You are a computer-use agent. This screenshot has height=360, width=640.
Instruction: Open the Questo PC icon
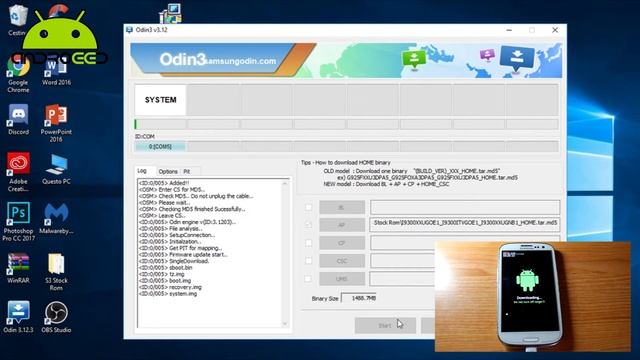tap(56, 169)
